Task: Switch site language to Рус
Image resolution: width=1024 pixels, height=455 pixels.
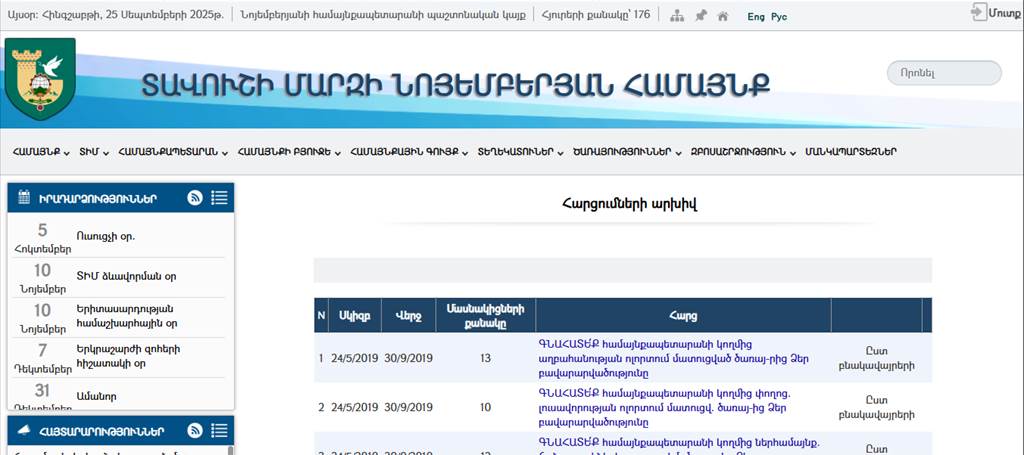Action: pyautogui.click(x=779, y=17)
